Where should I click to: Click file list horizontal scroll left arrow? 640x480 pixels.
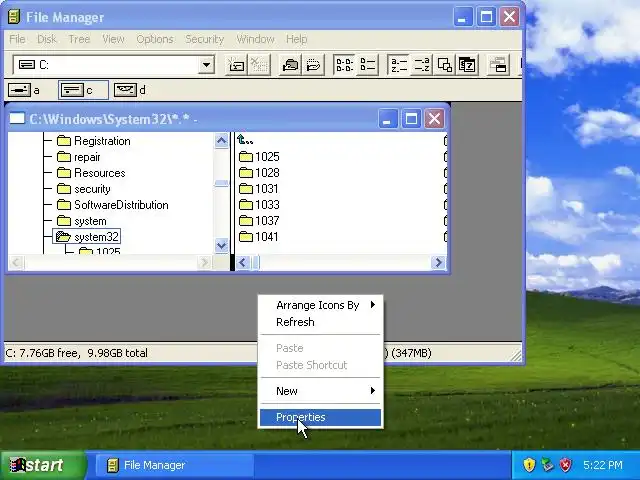(x=243, y=262)
